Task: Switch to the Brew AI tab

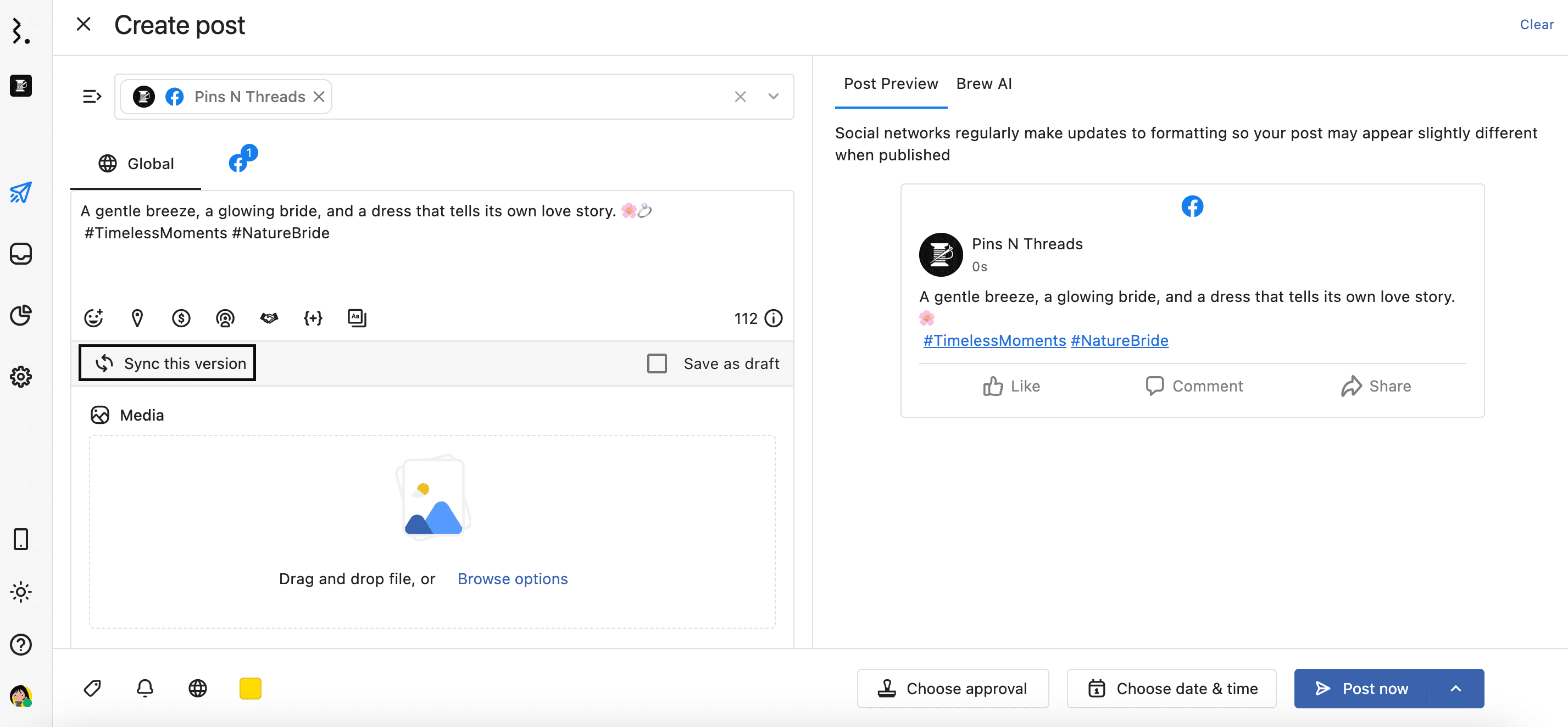Action: pyautogui.click(x=983, y=83)
